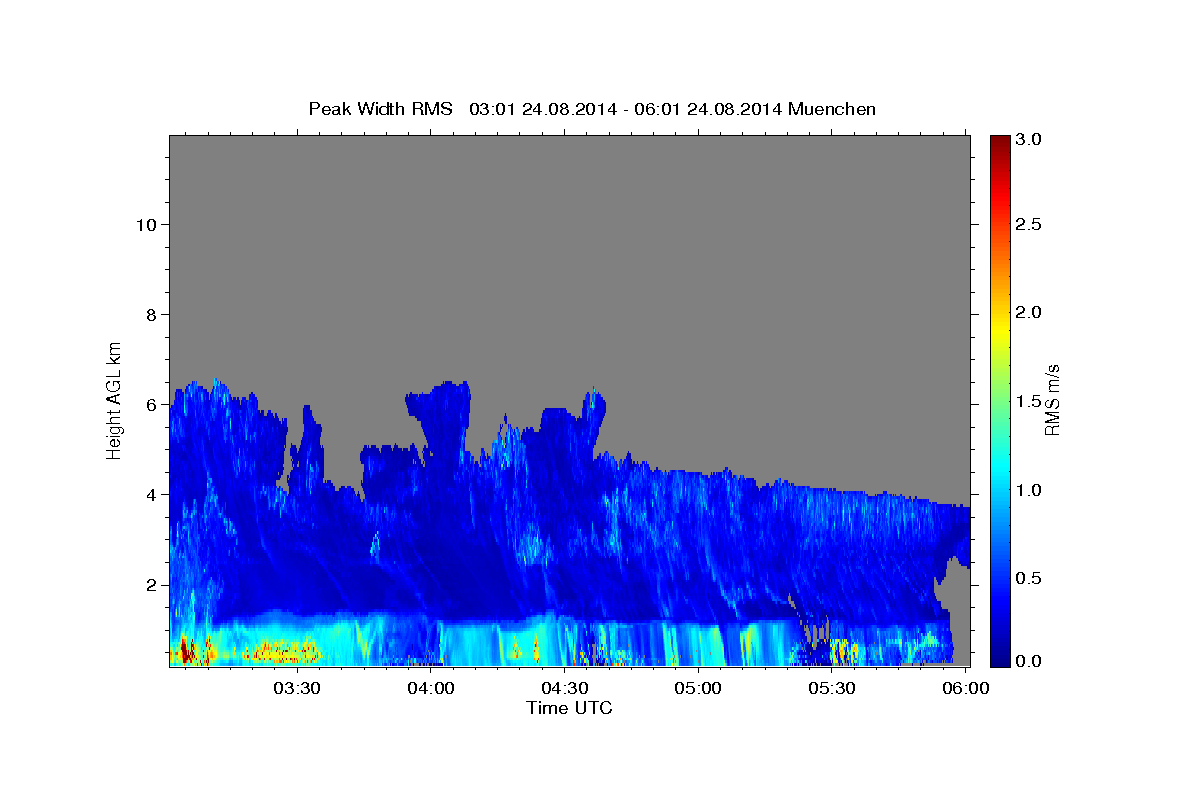Click the height tick label 4
The width and height of the screenshot is (1200, 800).
point(149,494)
